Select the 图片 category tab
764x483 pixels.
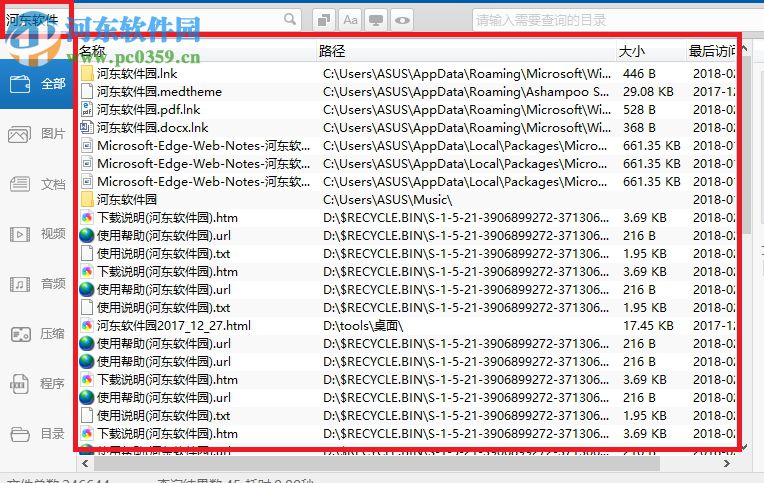click(37, 134)
